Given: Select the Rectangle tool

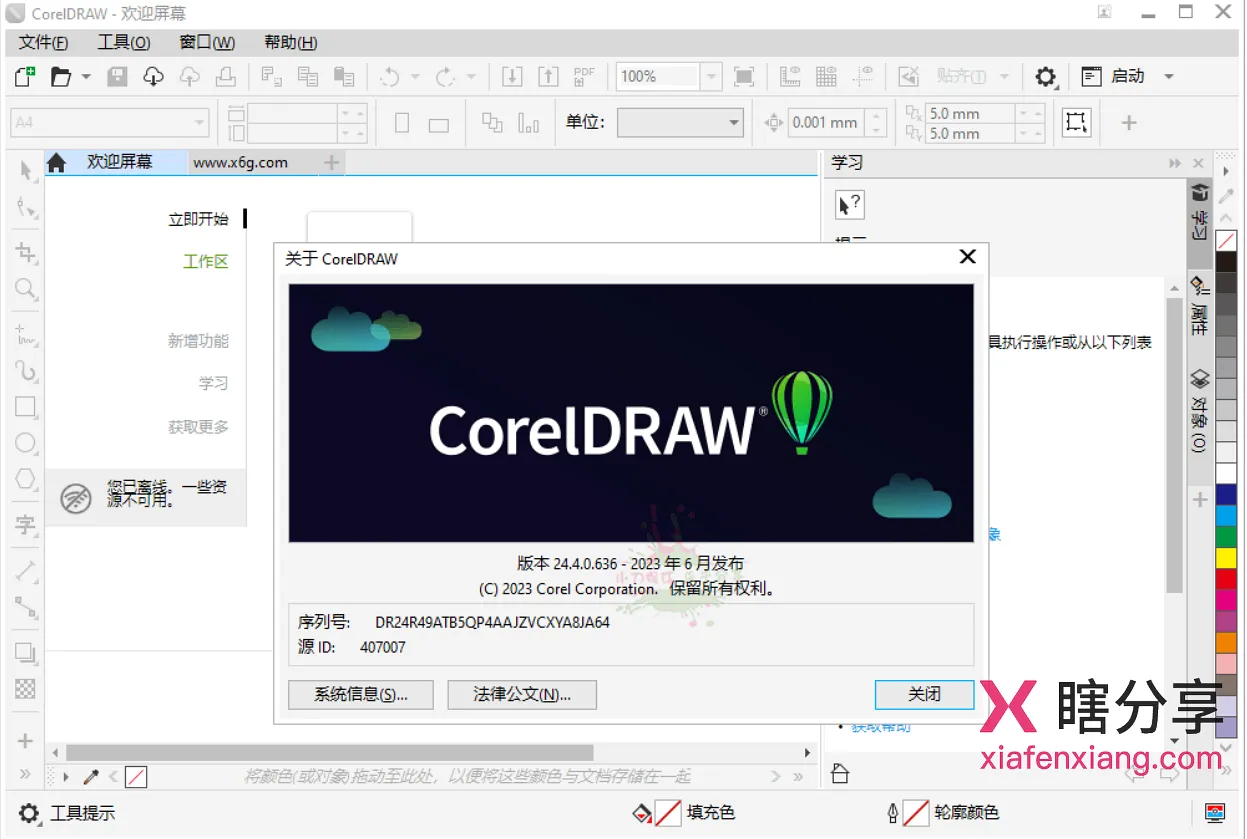Looking at the screenshot, I should point(26,407).
